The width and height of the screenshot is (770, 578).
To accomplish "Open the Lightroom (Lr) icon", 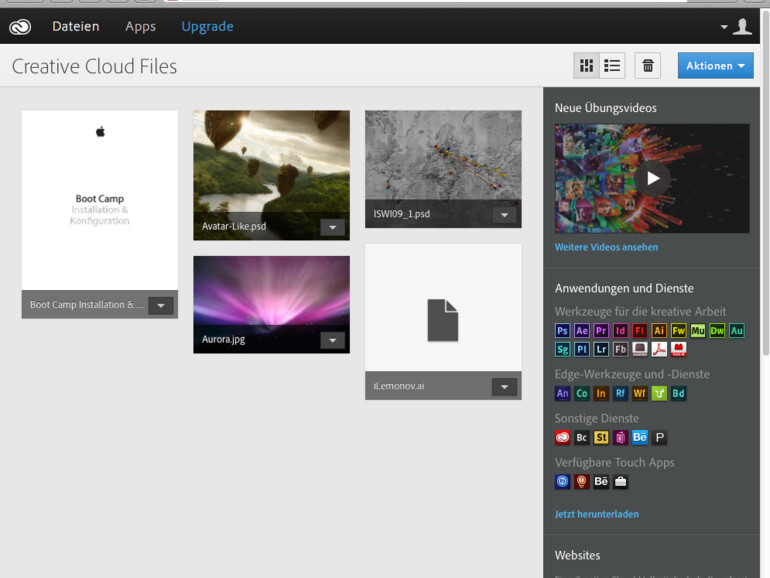I will (x=601, y=349).
